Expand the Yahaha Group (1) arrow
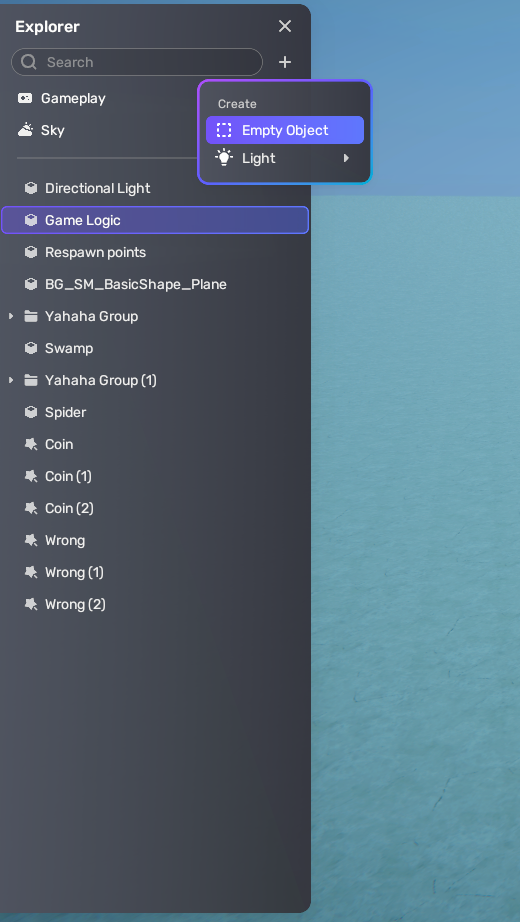Image resolution: width=520 pixels, height=922 pixels. coord(11,380)
